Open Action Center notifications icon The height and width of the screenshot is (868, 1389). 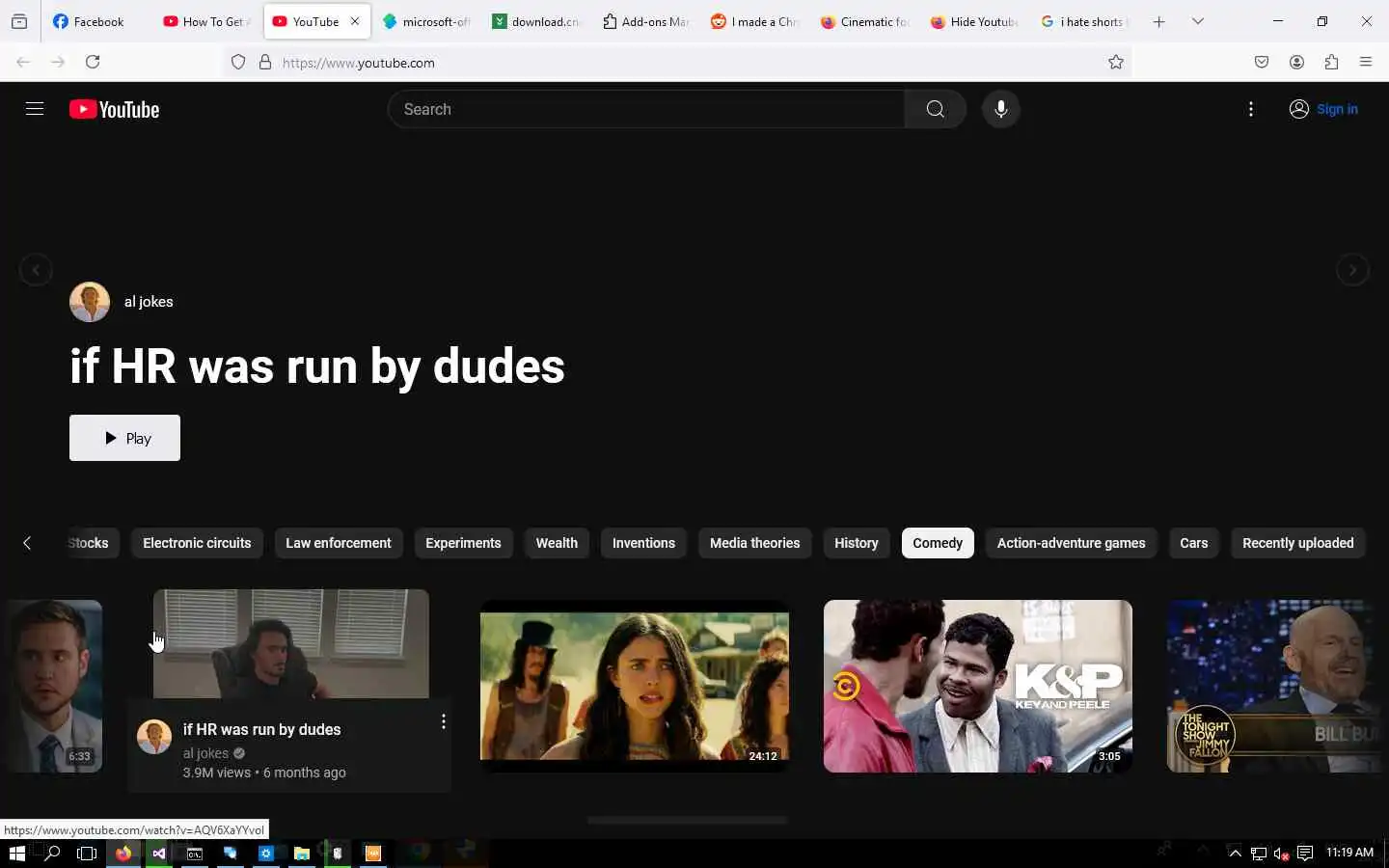pyautogui.click(x=1305, y=853)
